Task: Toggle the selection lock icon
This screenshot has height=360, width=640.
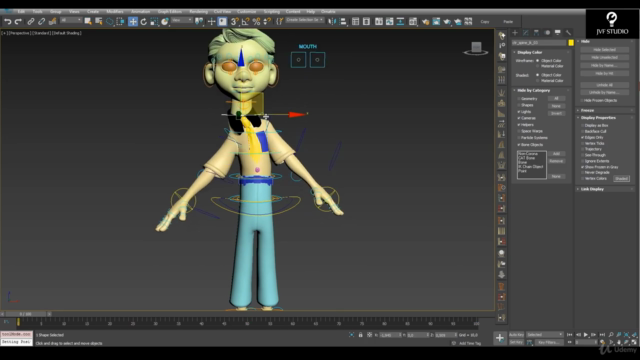Action: 360,335
